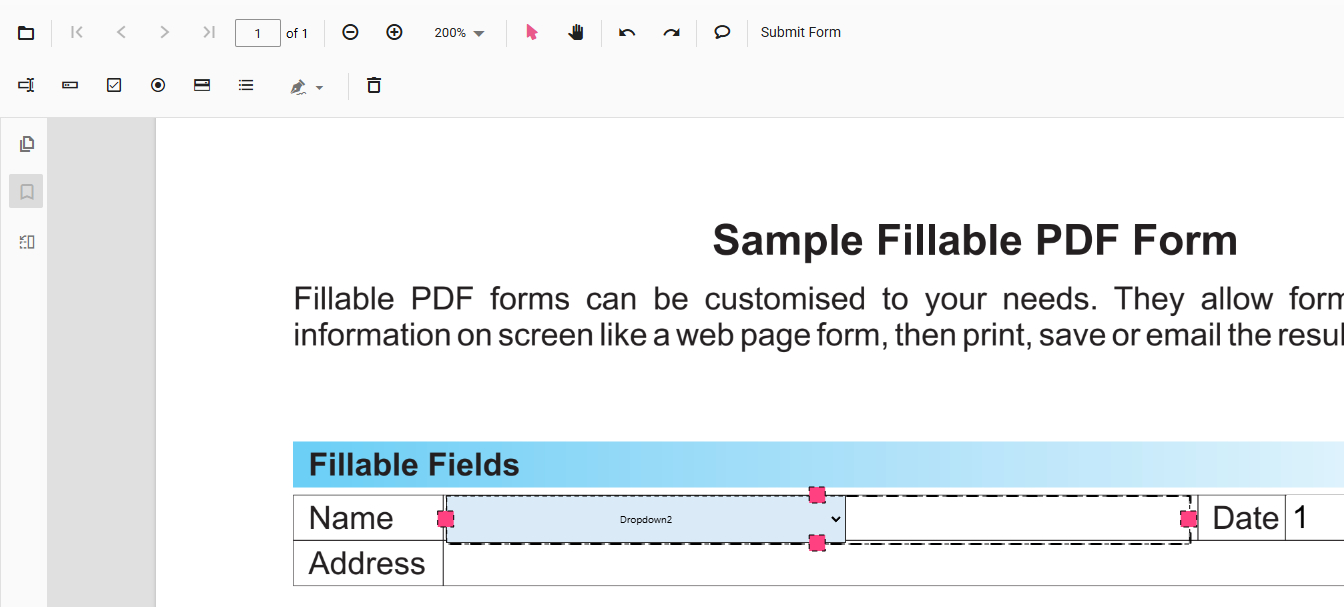Add a radio button form field
This screenshot has height=607, width=1344.
[158, 86]
